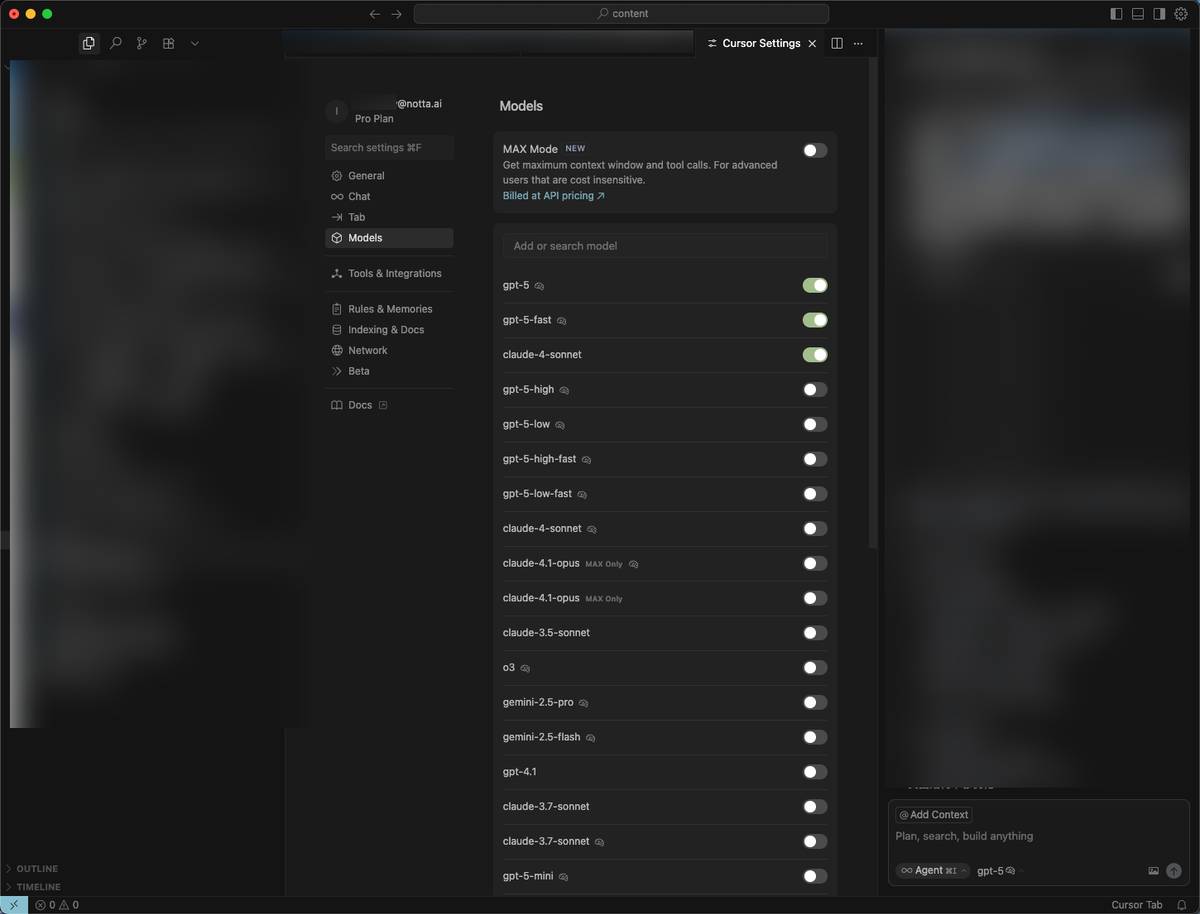Viewport: 1200px width, 914px height.
Task: Click the 'Add or search model' field
Action: 665,246
